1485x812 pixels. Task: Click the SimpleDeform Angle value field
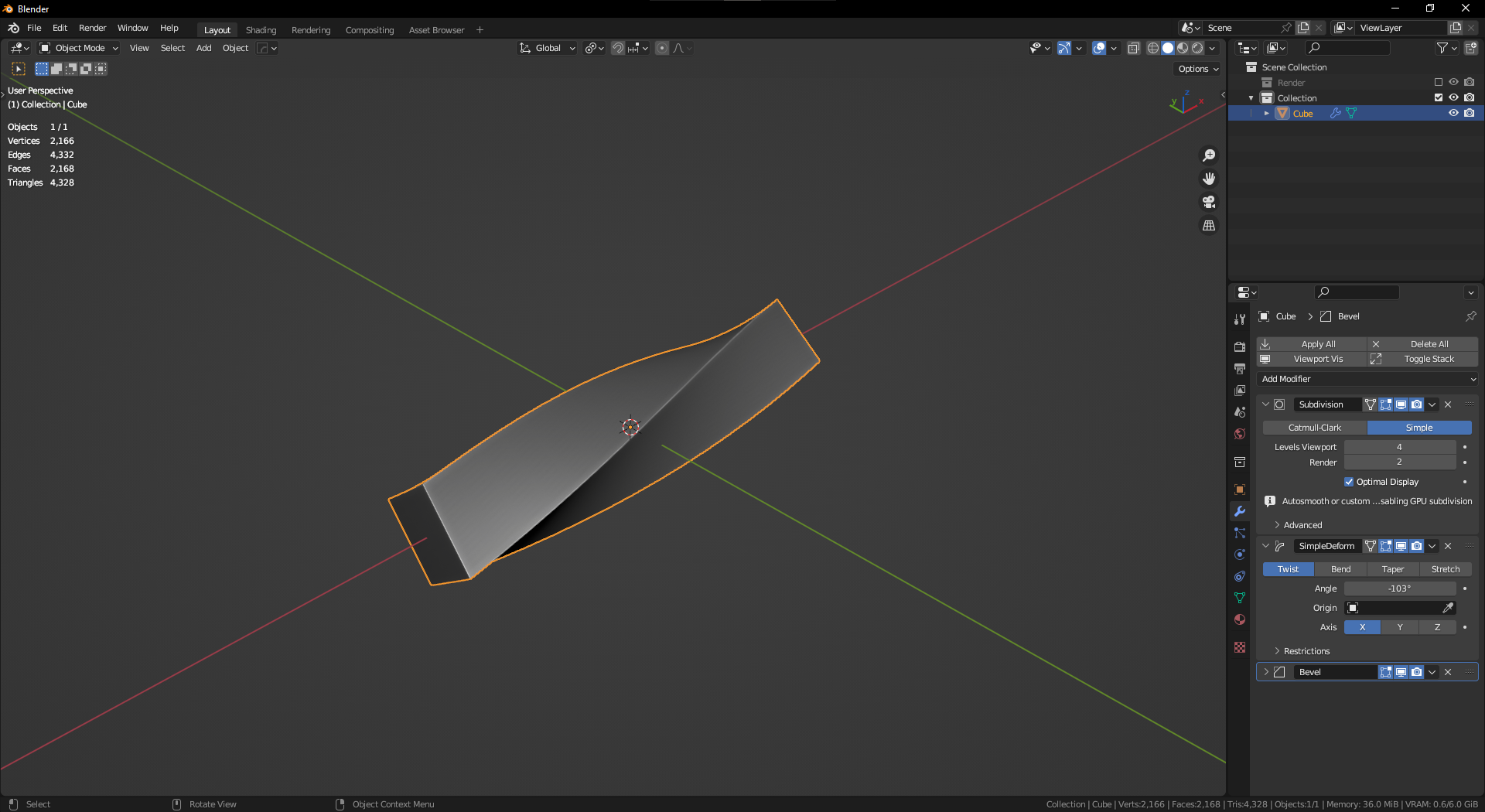pyautogui.click(x=1399, y=589)
